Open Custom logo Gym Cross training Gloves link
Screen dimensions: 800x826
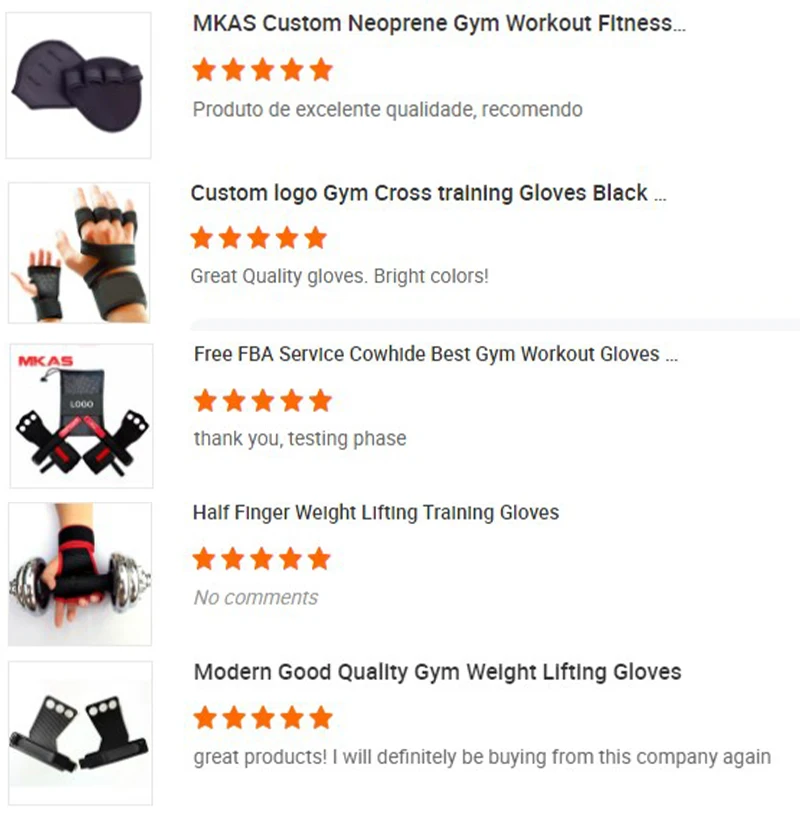[x=428, y=193]
